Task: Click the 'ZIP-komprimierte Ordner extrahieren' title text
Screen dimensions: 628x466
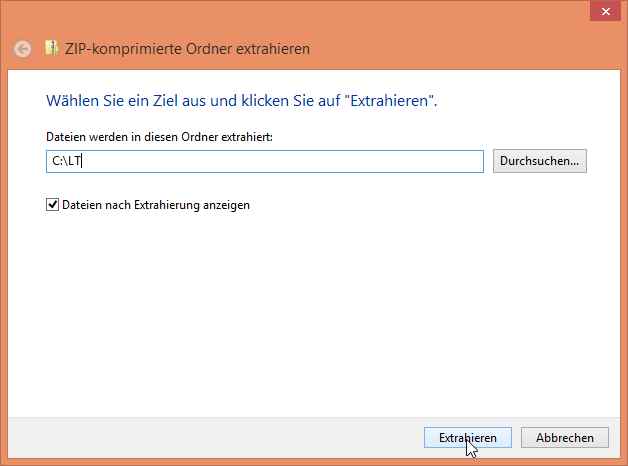Action: [187, 49]
